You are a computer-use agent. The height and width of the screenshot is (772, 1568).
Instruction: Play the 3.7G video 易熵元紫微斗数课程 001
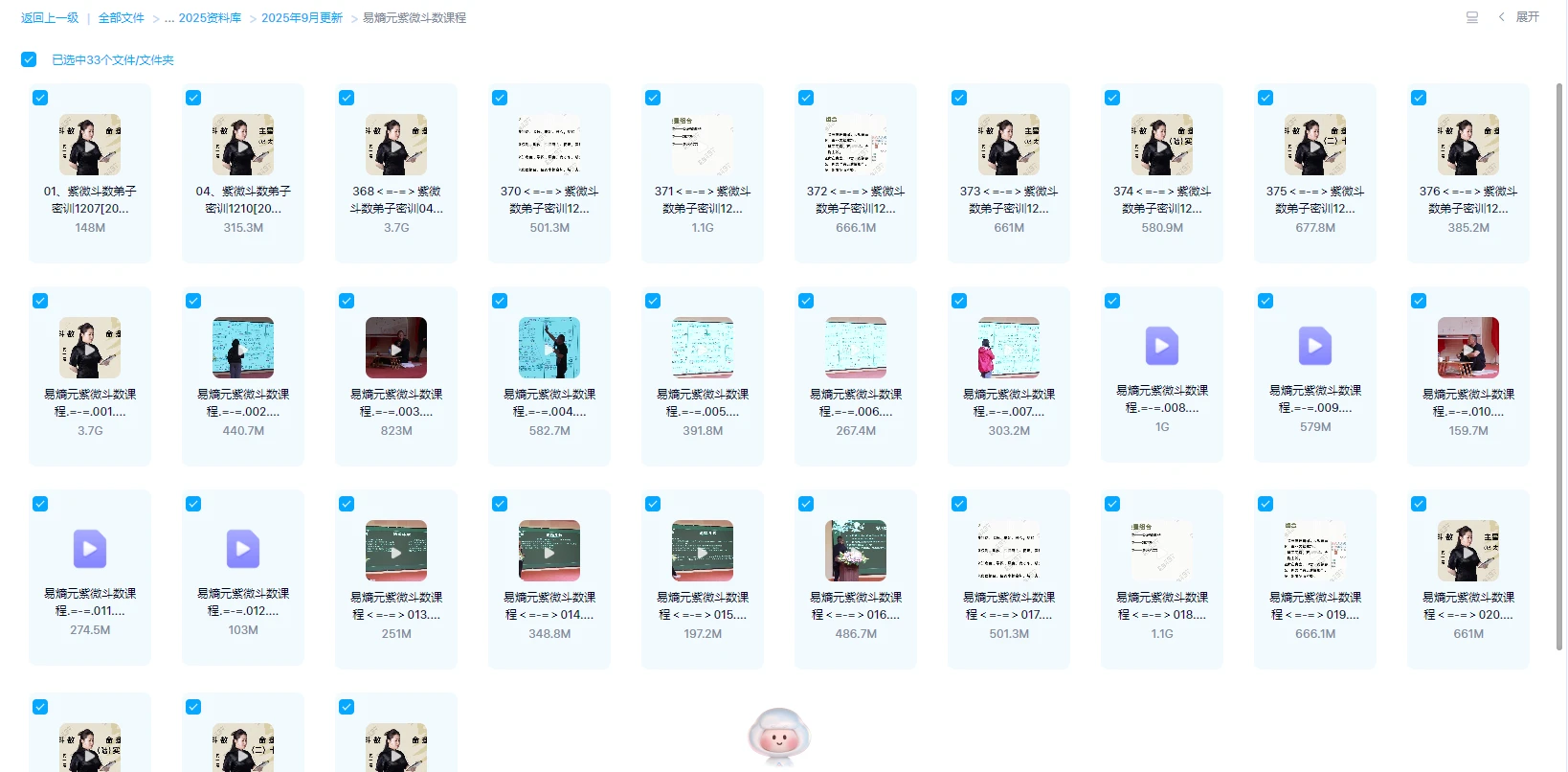[90, 348]
